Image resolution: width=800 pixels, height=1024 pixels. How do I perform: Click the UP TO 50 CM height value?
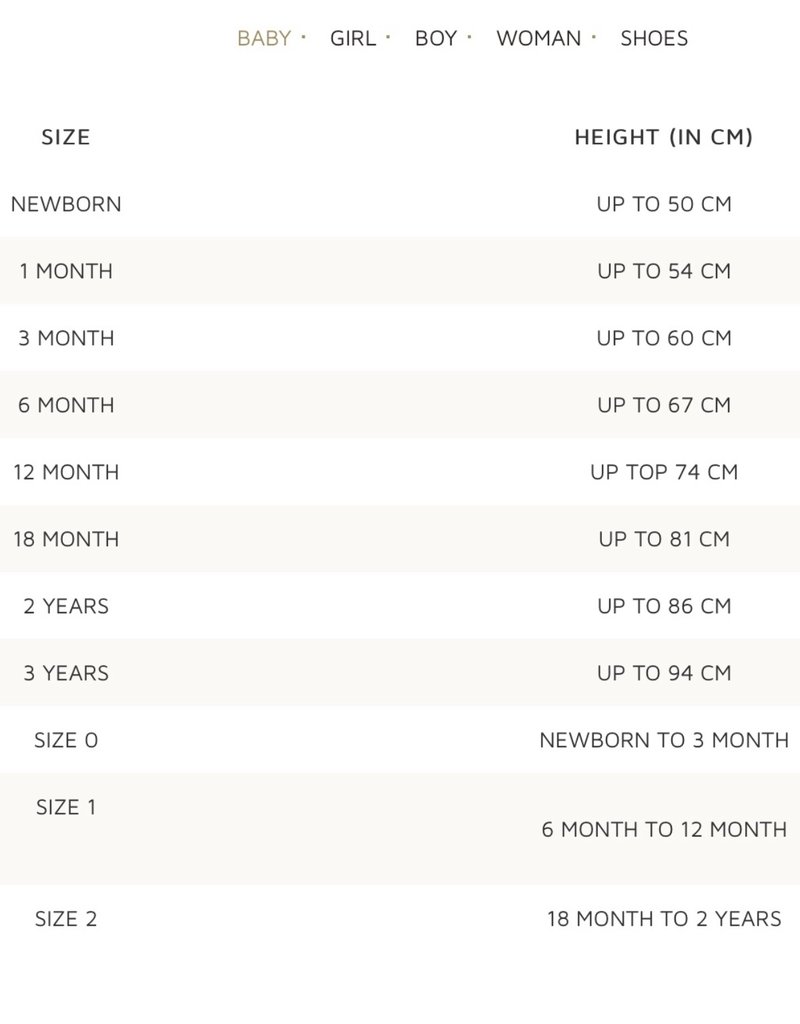[x=664, y=204]
